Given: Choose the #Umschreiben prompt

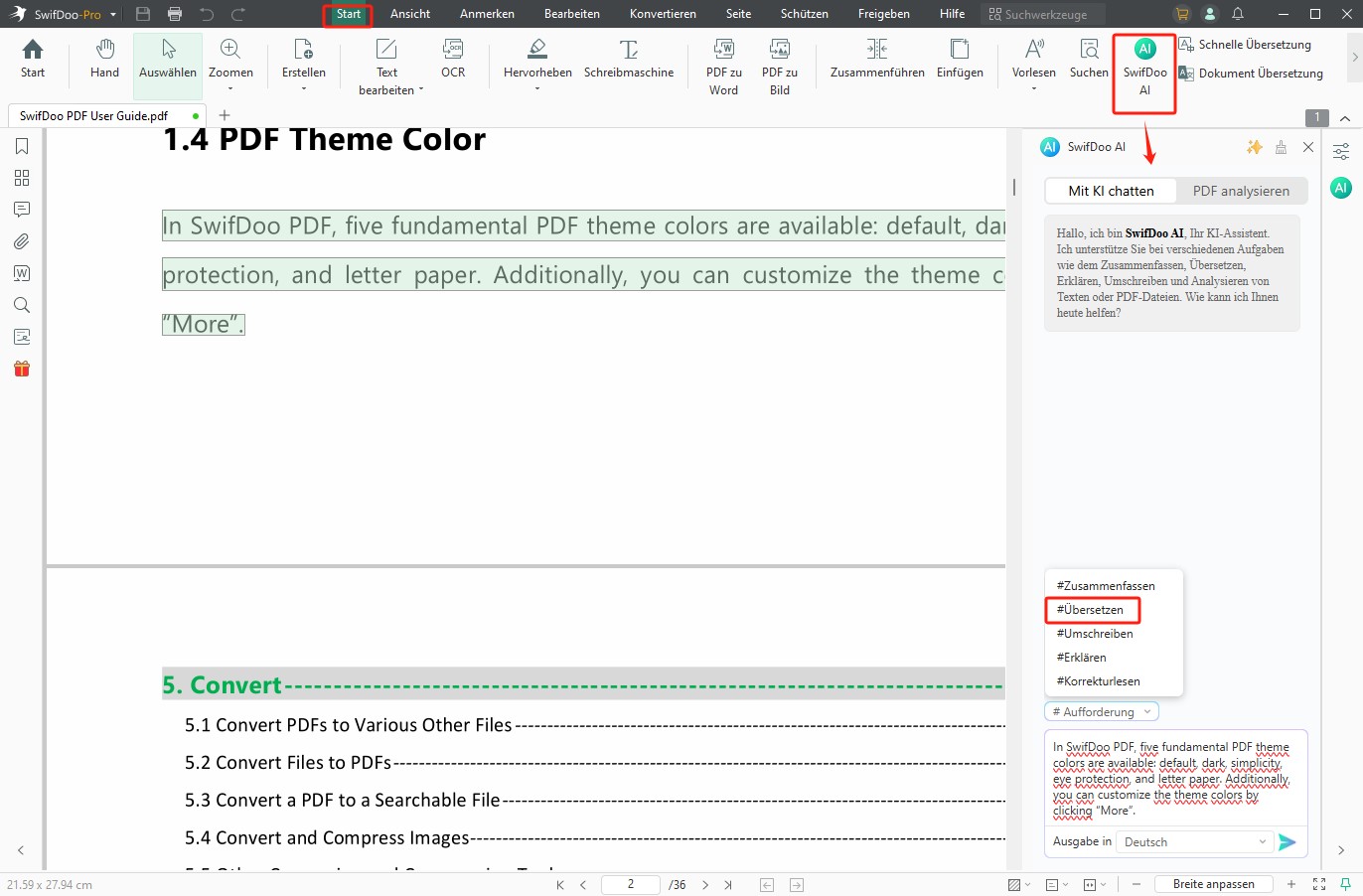Looking at the screenshot, I should coord(1095,634).
